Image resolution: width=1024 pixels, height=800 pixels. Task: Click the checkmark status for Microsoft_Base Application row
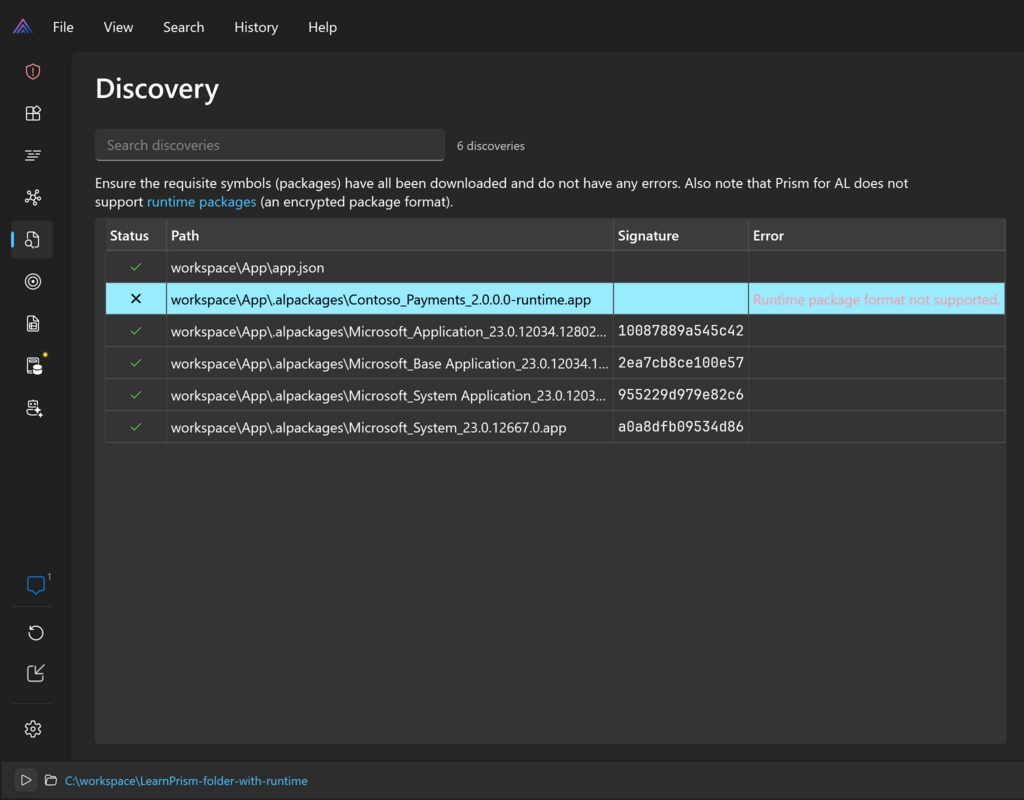pyautogui.click(x=136, y=362)
